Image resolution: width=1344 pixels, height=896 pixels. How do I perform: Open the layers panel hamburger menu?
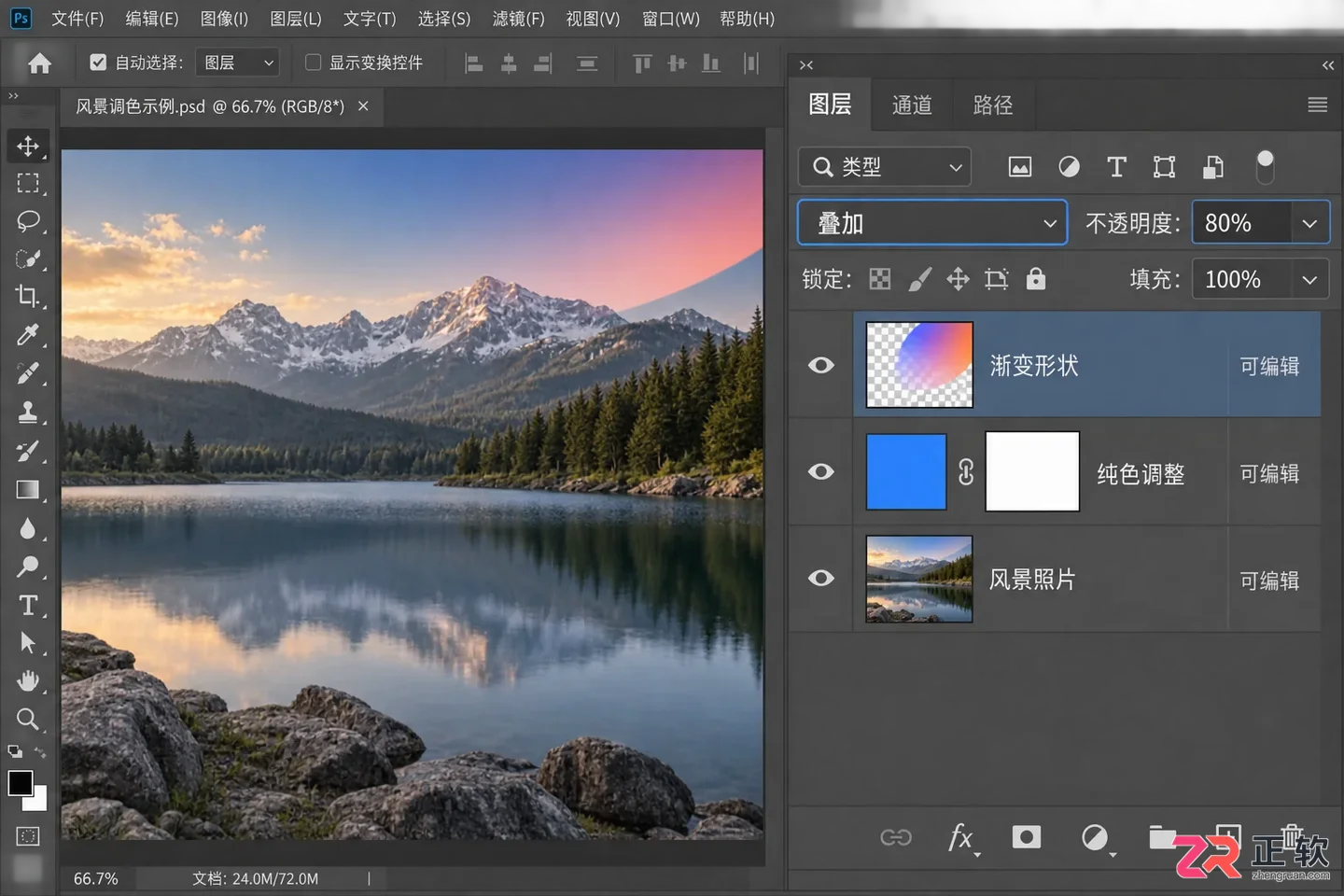[1317, 105]
